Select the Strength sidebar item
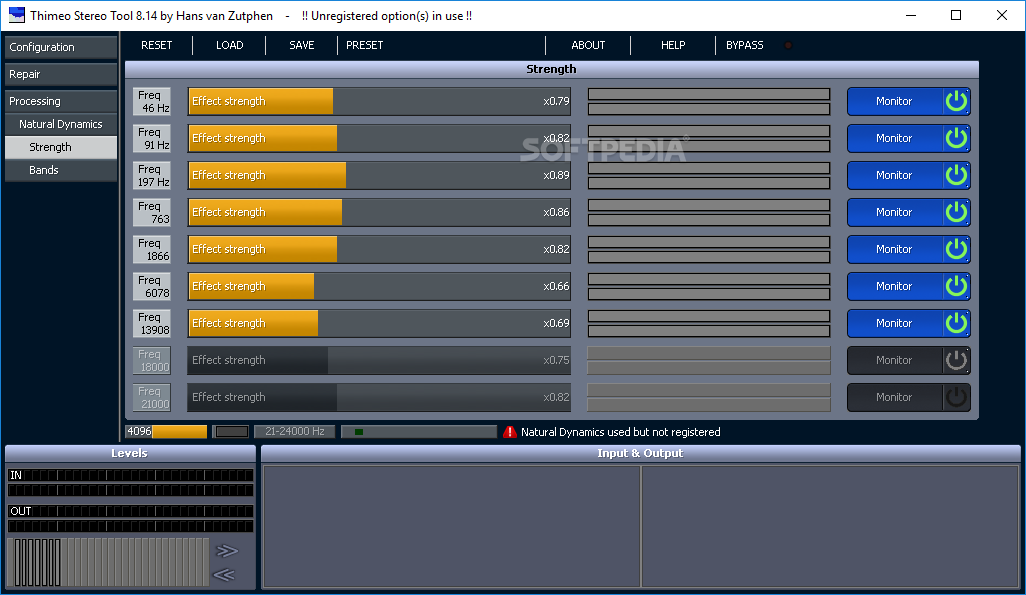This screenshot has width=1026, height=595. (61, 147)
